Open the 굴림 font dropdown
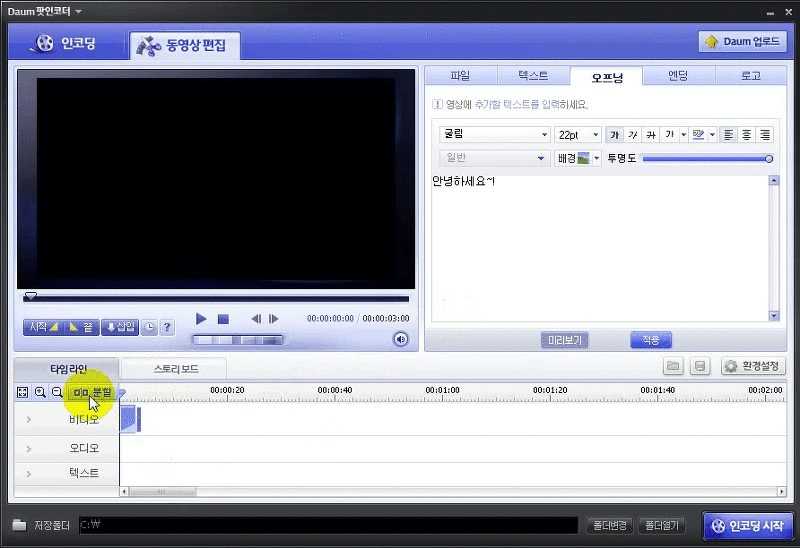This screenshot has height=548, width=800. (x=494, y=134)
